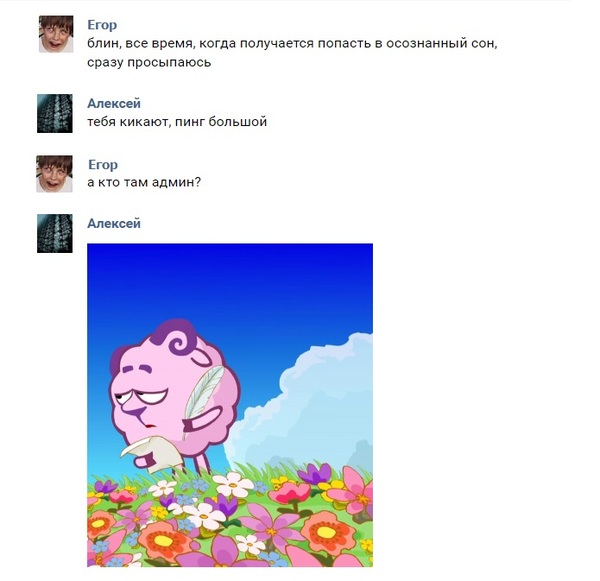This screenshot has height=581, width=600.
Task: Click the pink sheep's face in the image
Action: click(x=145, y=398)
